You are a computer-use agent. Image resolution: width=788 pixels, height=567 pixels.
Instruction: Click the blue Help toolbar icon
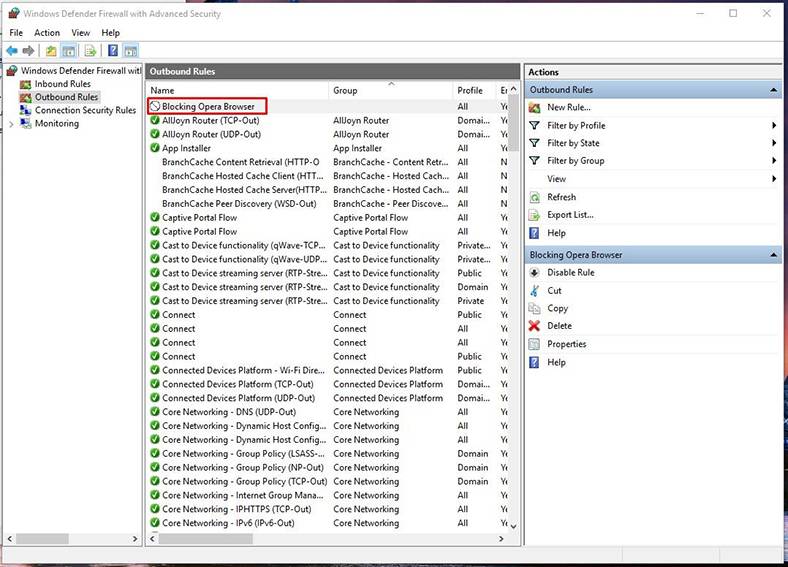coord(113,51)
